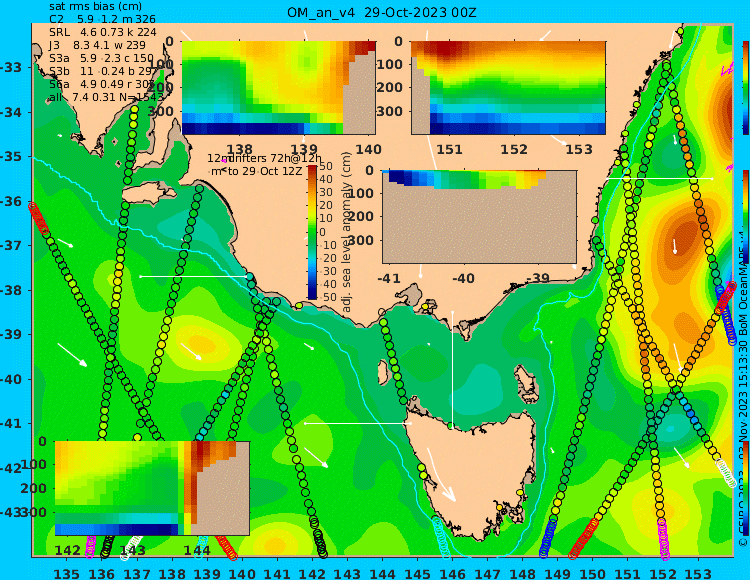Click latitude label -35 on left axis
Screen dimensions: 750x580
[11, 157]
